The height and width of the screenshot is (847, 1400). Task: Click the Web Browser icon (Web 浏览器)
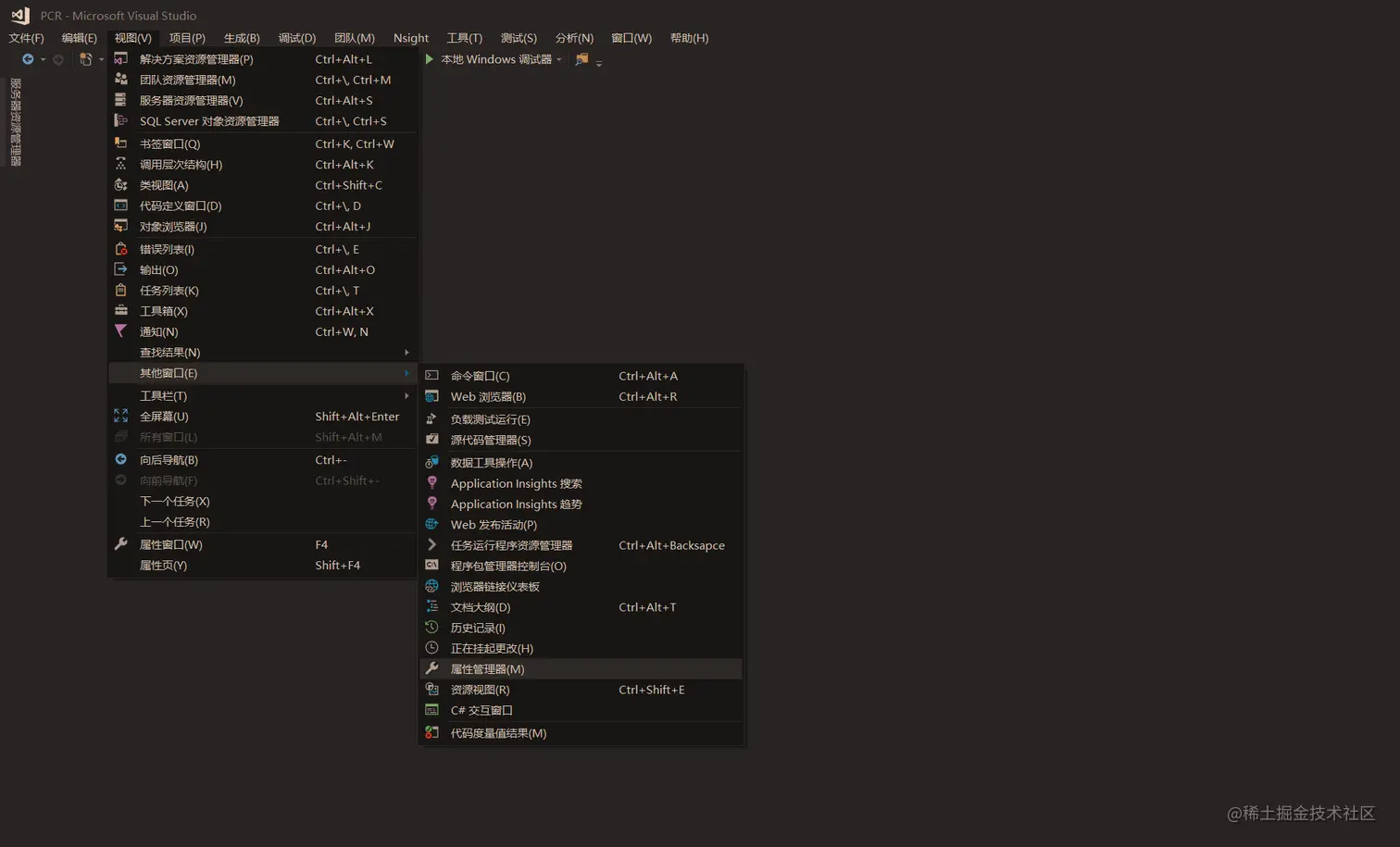coord(431,395)
